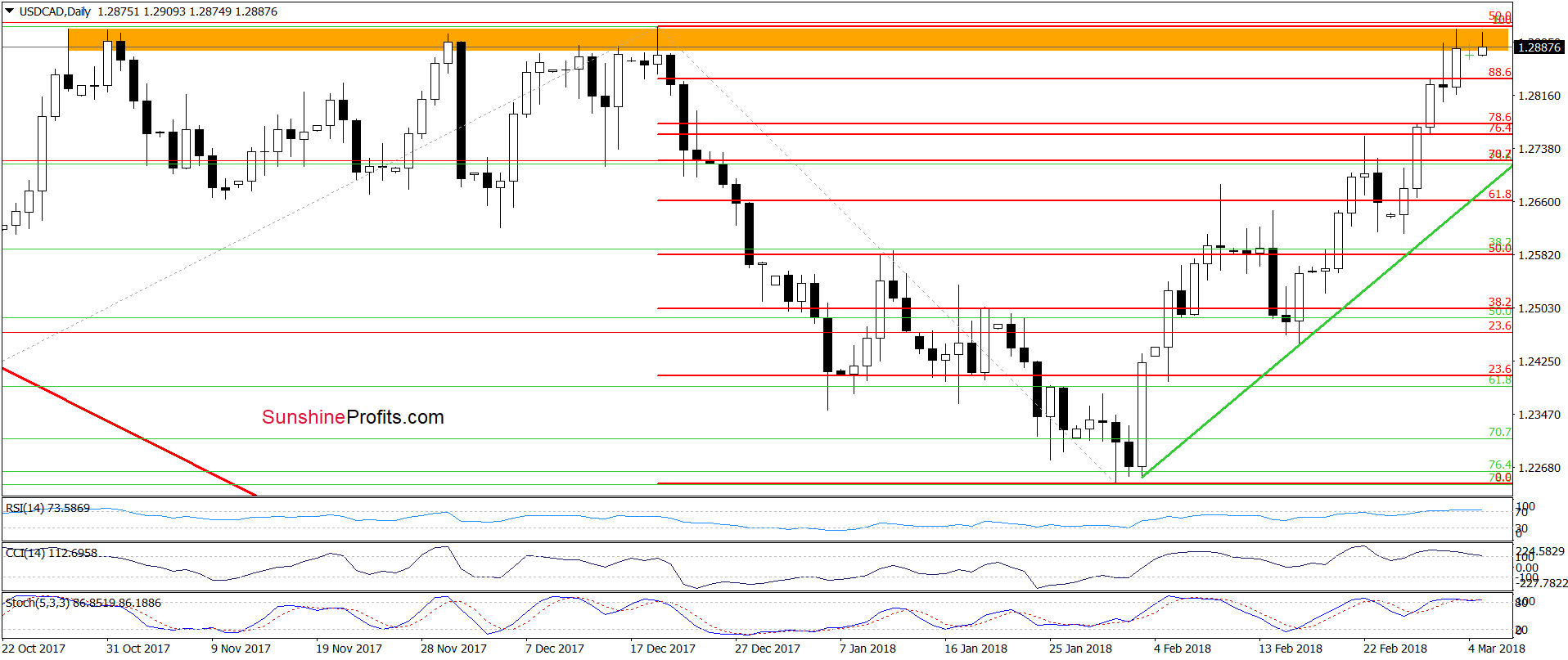Click the 1.23470 price axis label
This screenshot has width=1568, height=660.
tap(1539, 415)
